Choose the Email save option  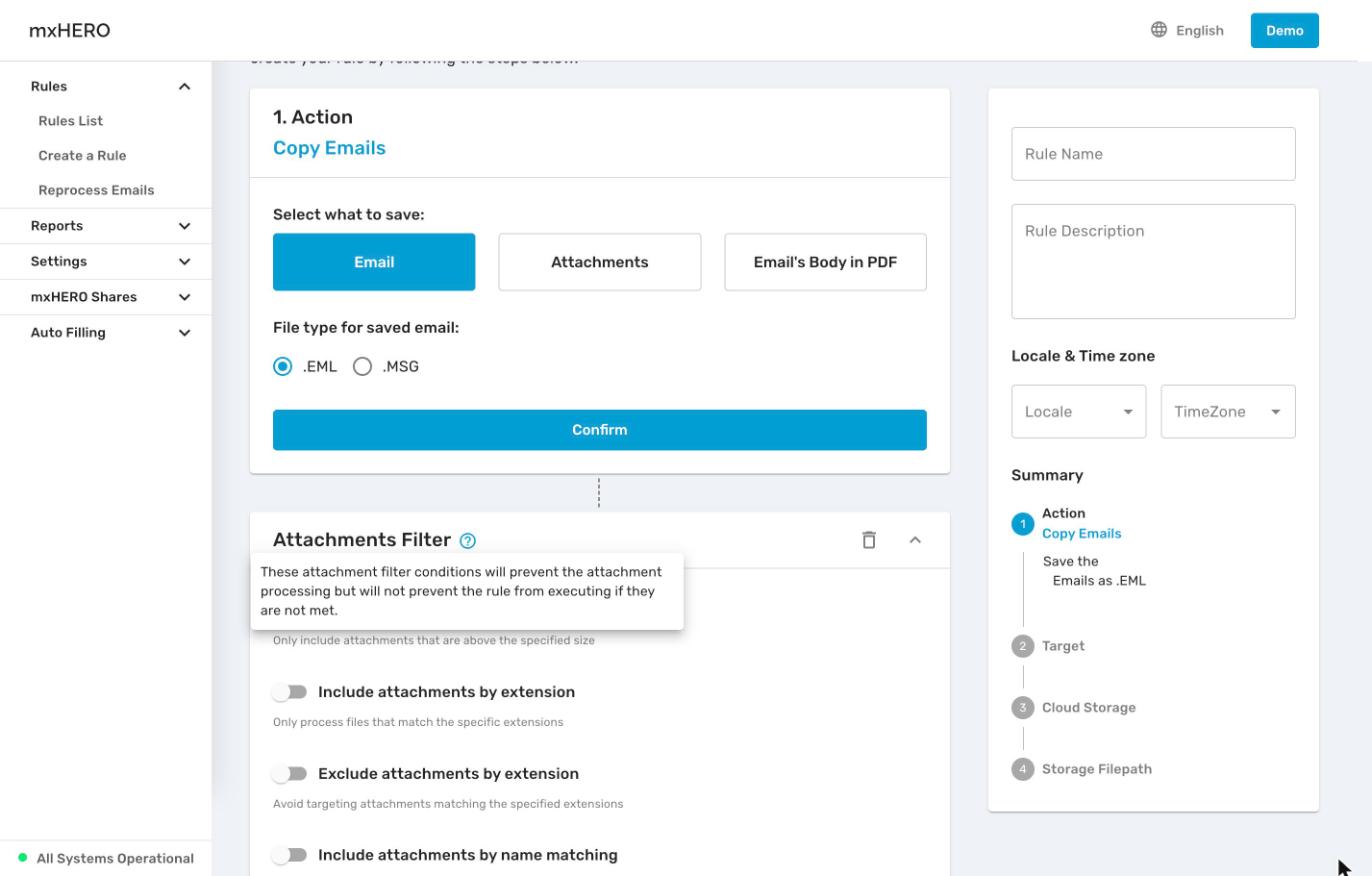tap(374, 262)
